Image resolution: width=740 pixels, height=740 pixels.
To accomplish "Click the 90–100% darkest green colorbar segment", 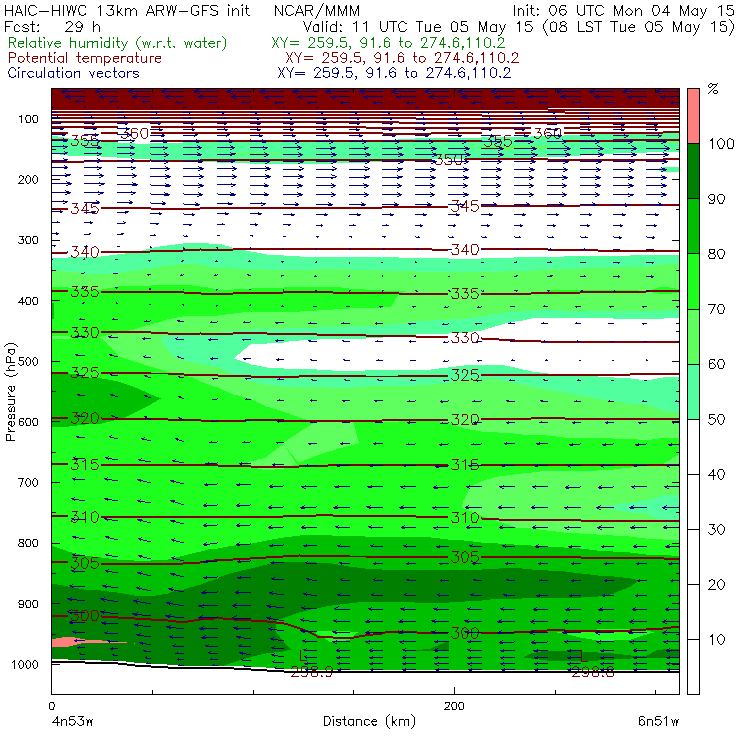I will click(693, 171).
